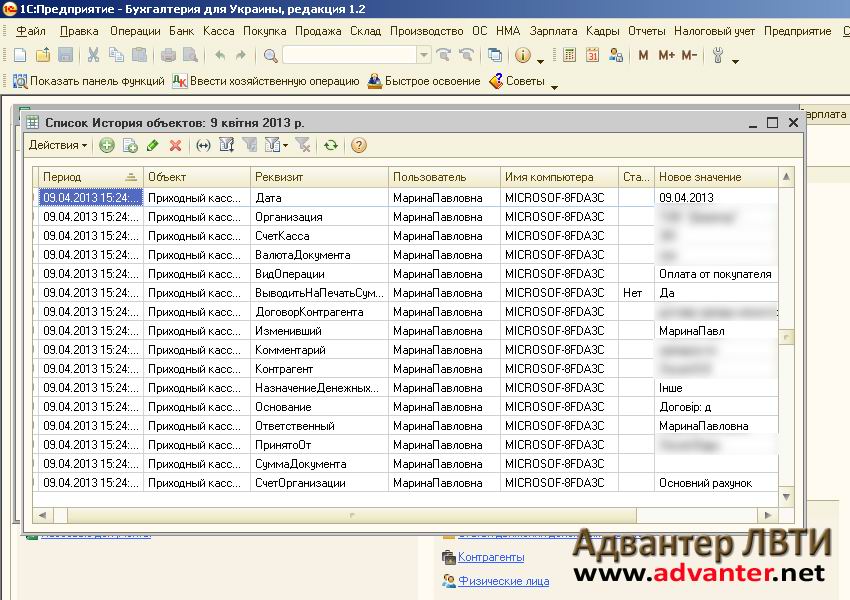
Task: Click the Find previous icon
Action: click(466, 55)
